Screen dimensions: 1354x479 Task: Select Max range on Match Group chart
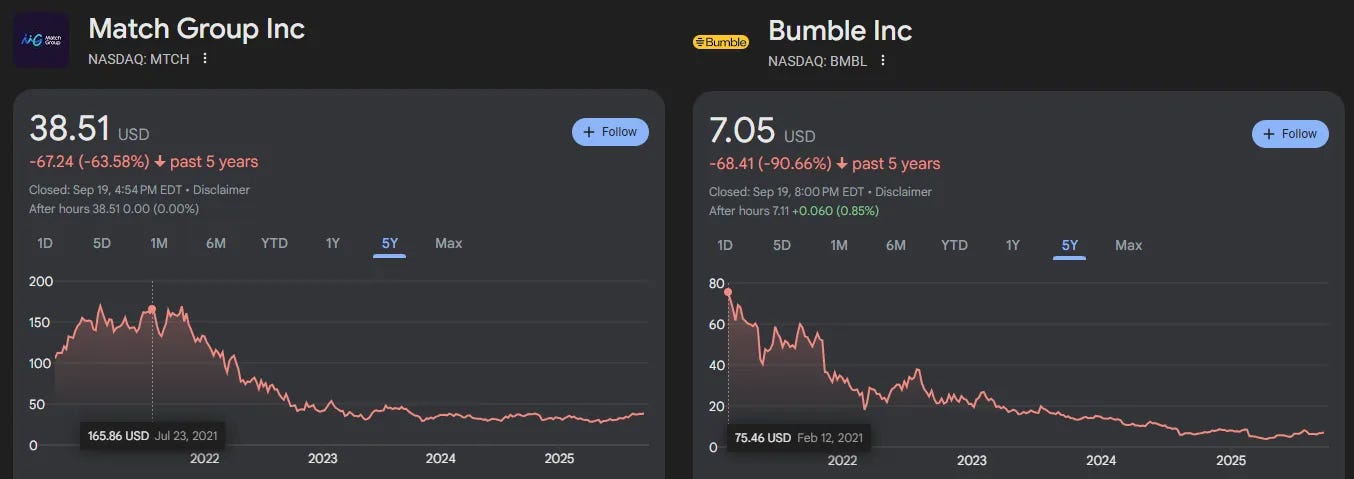(449, 243)
